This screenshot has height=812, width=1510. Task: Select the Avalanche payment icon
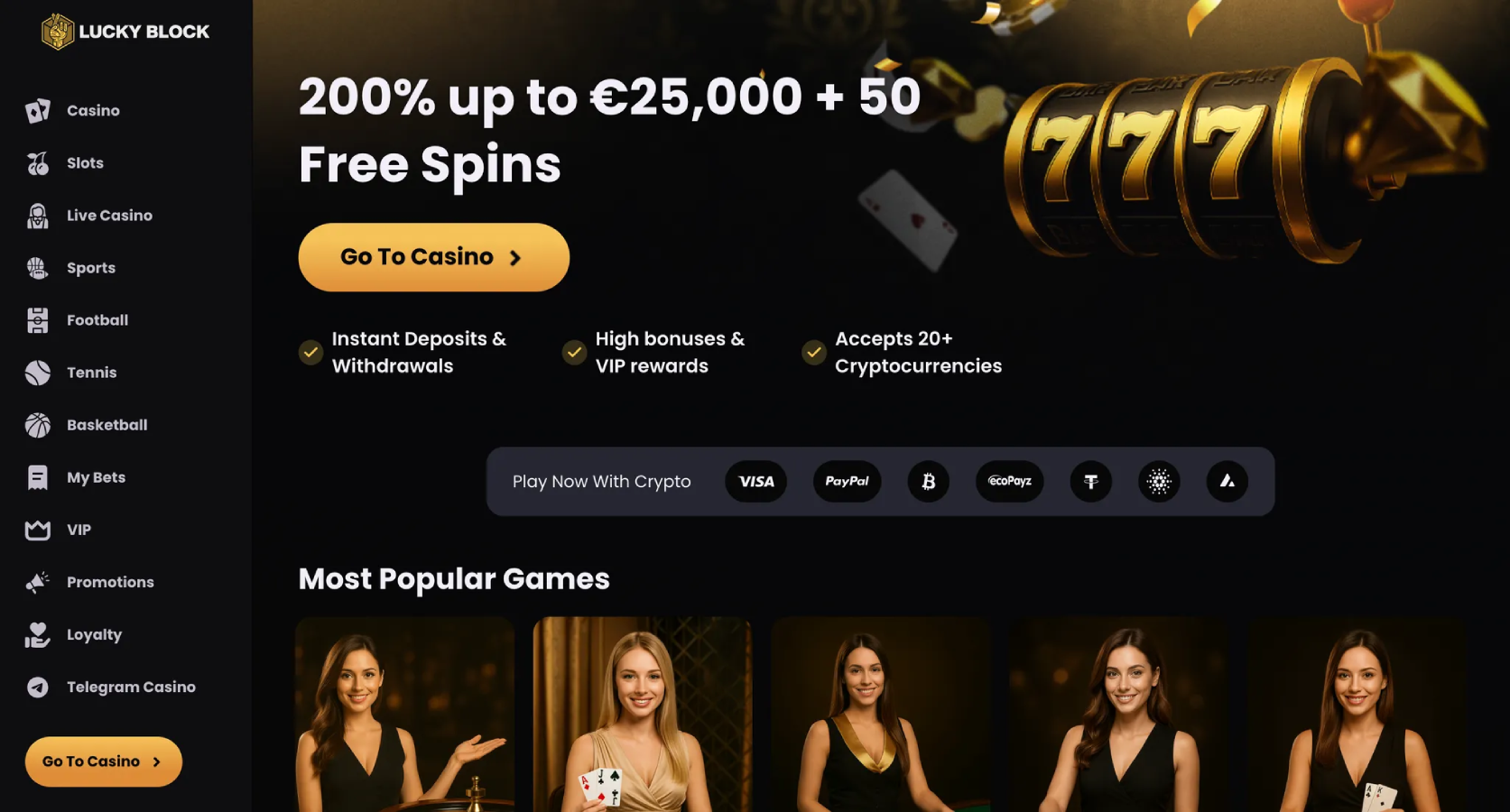[1227, 482]
